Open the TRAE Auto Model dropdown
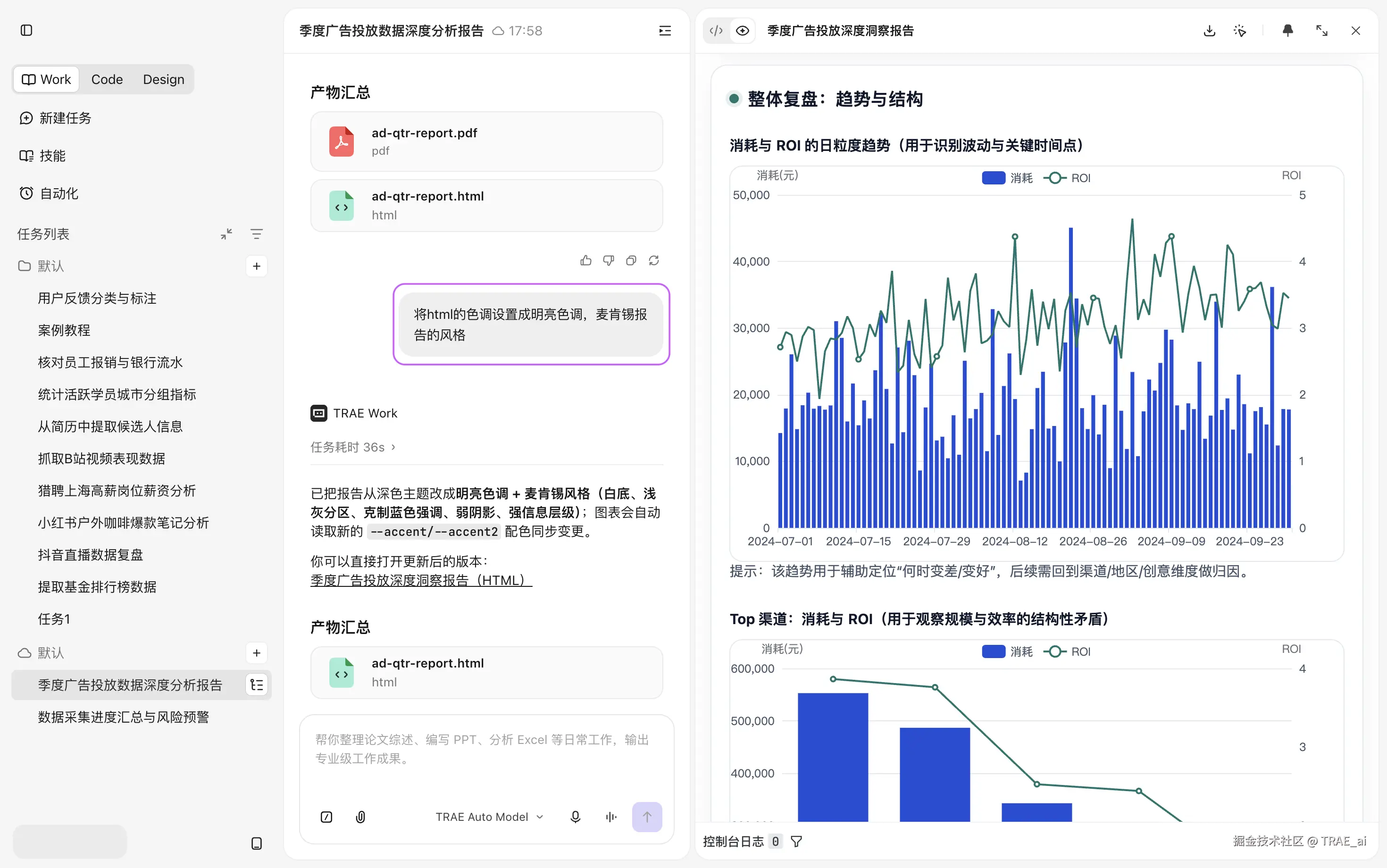The width and height of the screenshot is (1387, 868). (x=489, y=816)
